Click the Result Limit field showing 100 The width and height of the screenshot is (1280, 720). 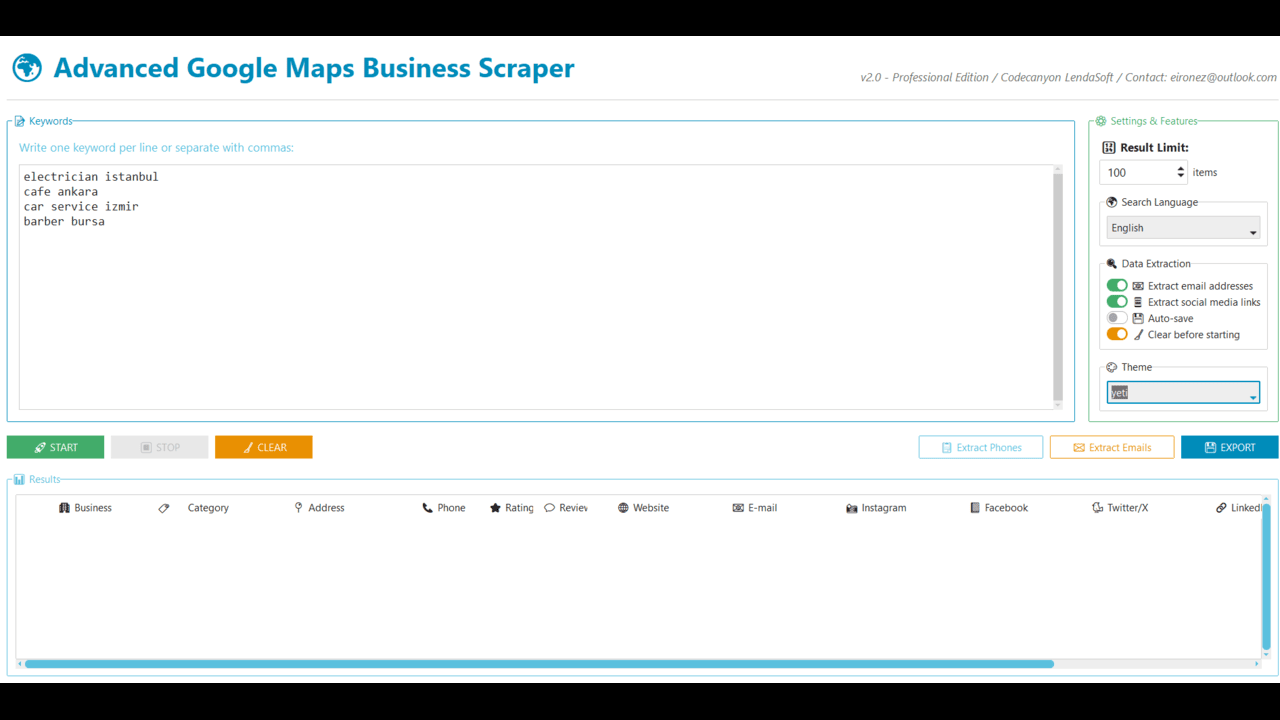(1143, 172)
